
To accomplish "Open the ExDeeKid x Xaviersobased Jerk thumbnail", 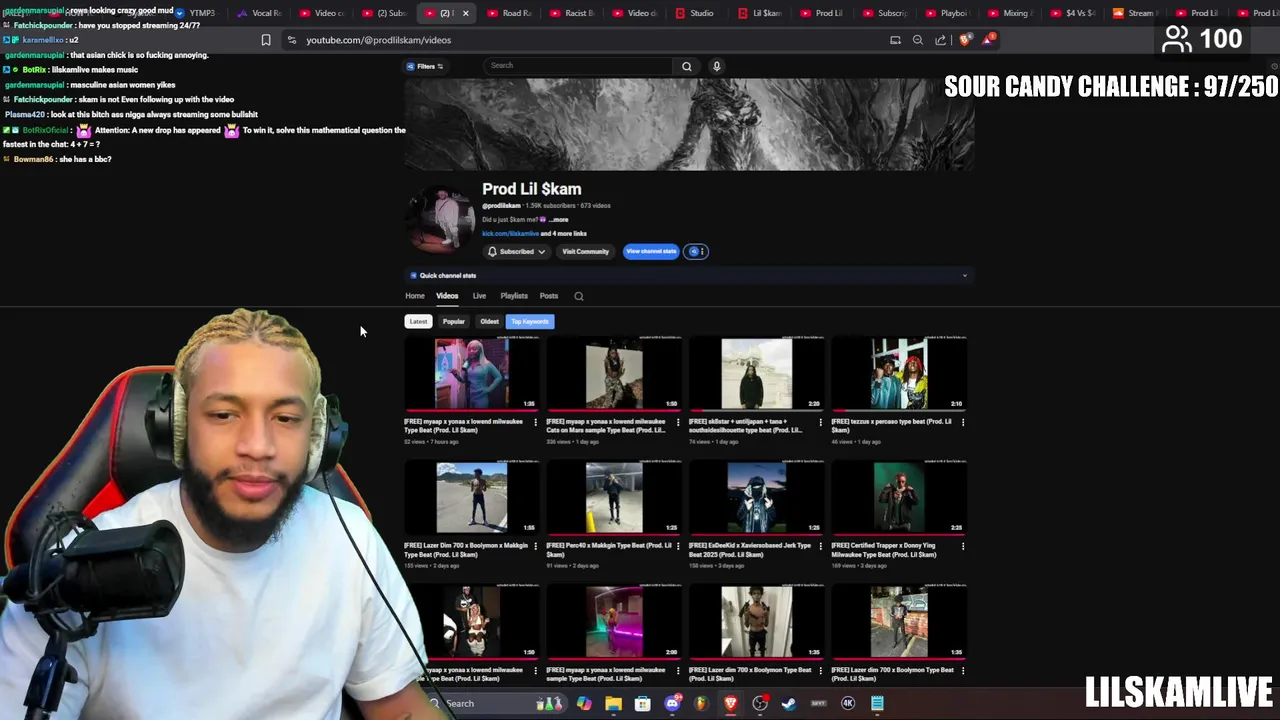I will (x=756, y=497).
